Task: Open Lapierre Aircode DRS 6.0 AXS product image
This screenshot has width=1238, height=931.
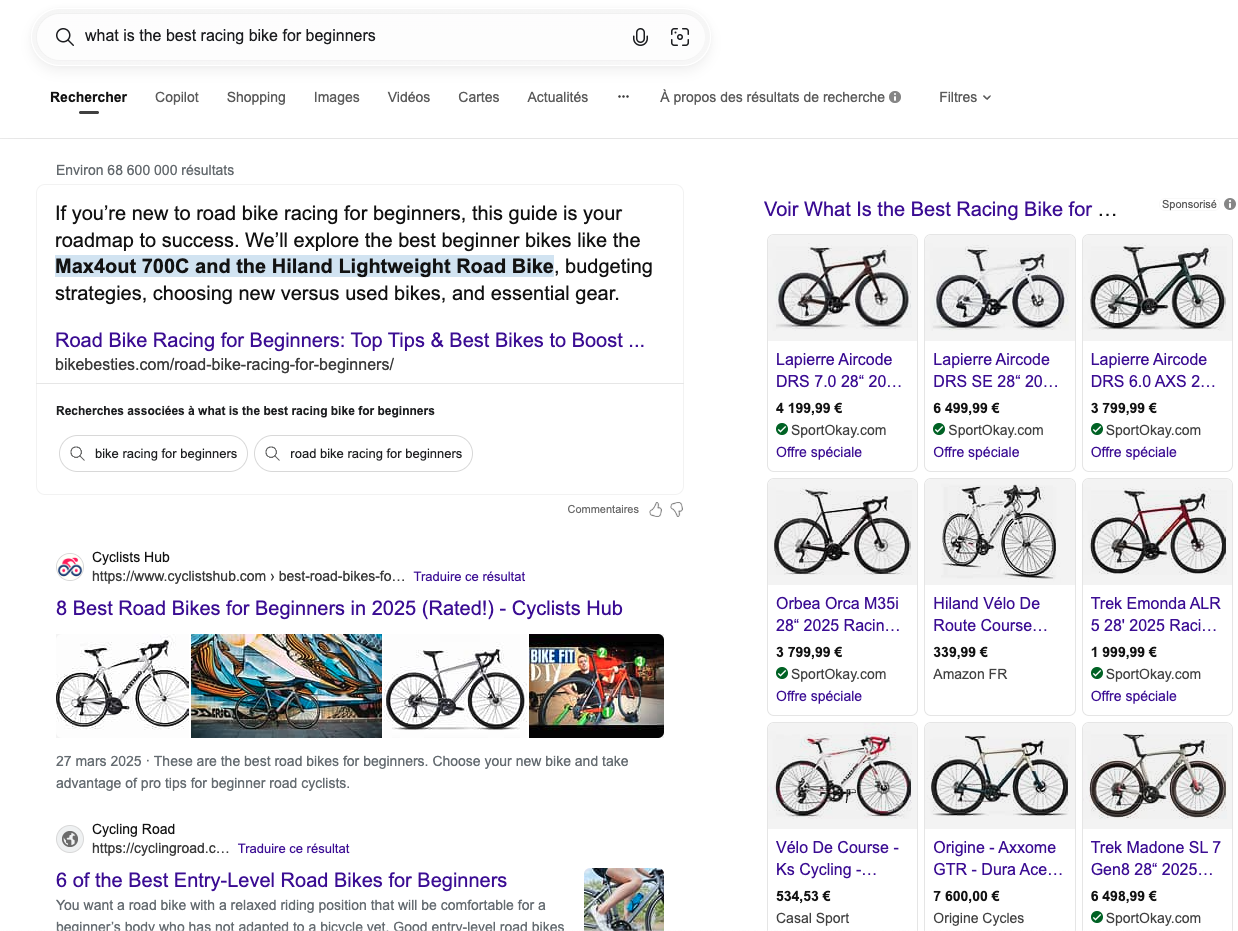Action: (1157, 289)
